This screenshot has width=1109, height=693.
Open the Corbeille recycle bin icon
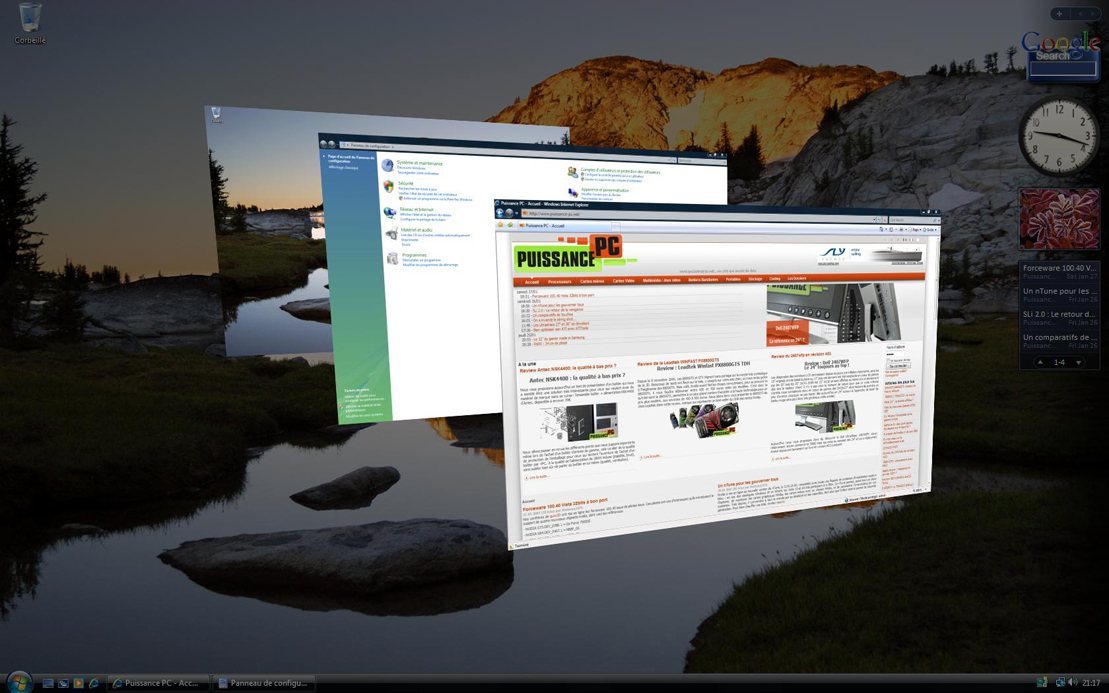pyautogui.click(x=29, y=22)
